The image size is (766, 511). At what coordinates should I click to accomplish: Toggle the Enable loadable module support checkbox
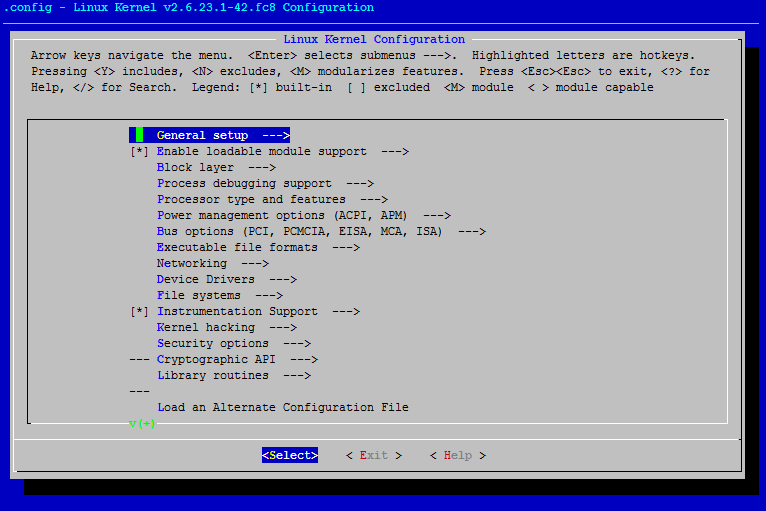(139, 151)
